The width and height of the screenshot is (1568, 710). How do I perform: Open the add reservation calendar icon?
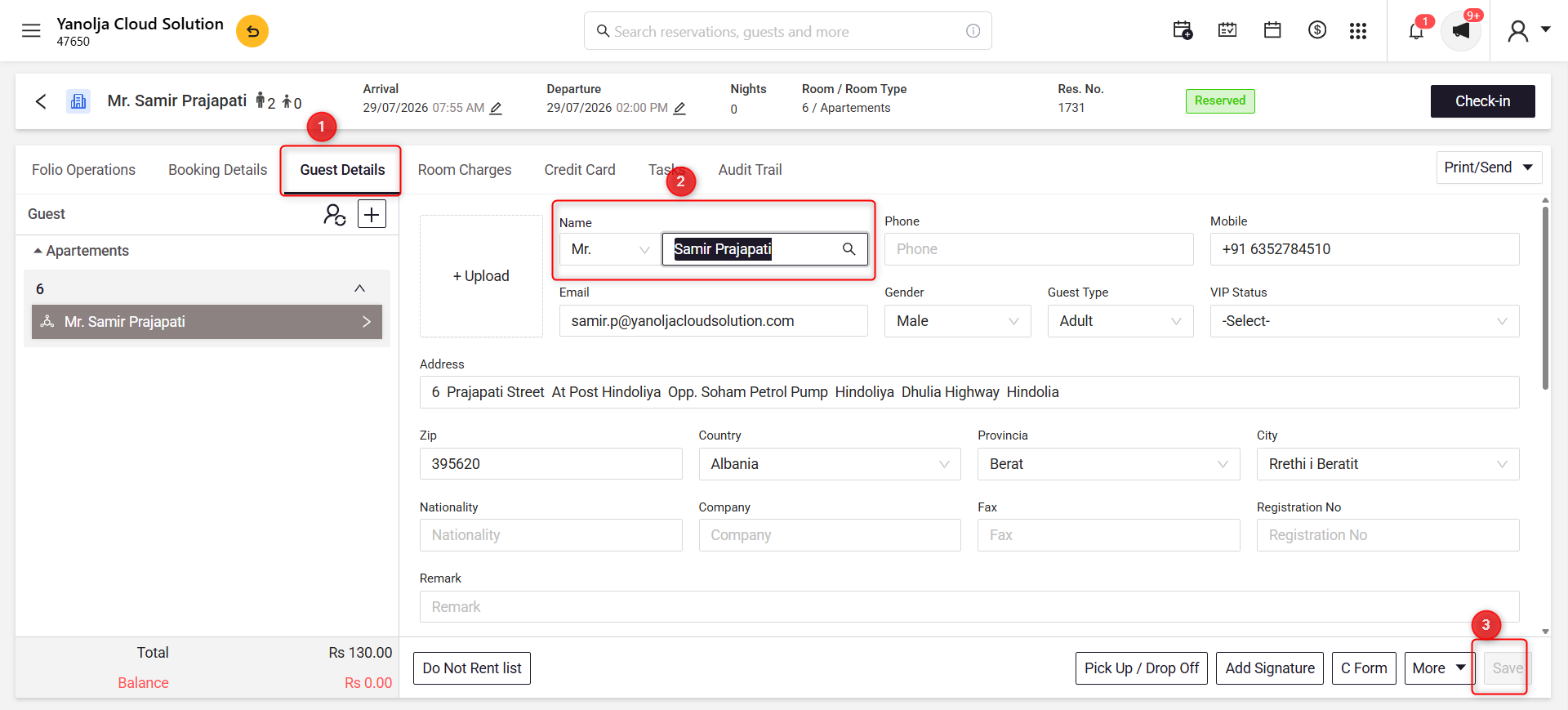pos(1183,31)
